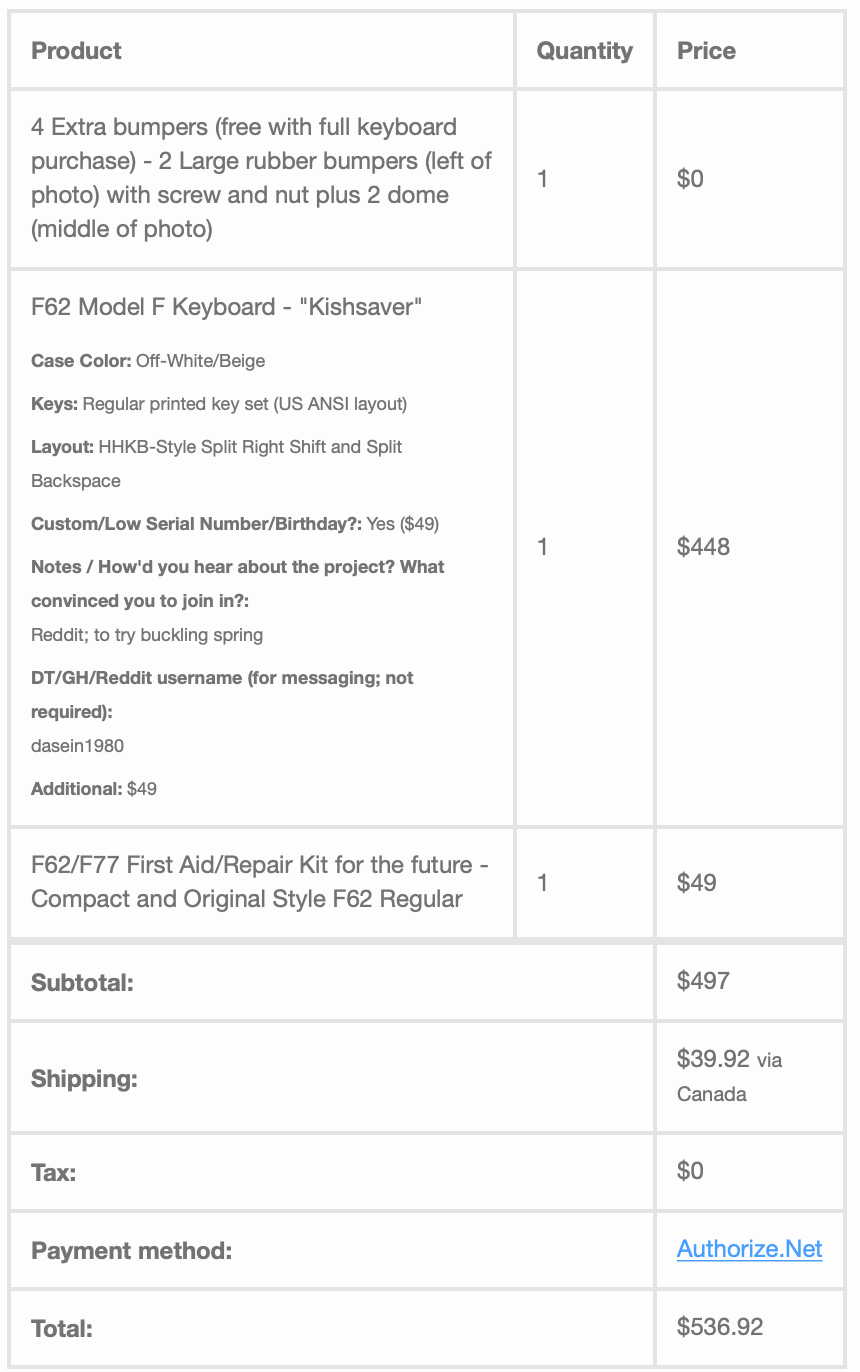
Task: Click the Custom/Low Serial Number/Birthday line
Action: pos(235,524)
